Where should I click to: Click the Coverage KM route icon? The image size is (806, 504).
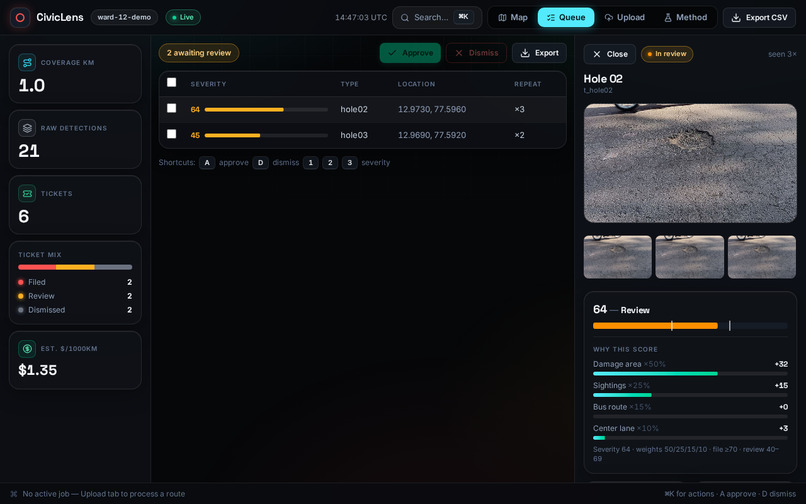[x=27, y=62]
